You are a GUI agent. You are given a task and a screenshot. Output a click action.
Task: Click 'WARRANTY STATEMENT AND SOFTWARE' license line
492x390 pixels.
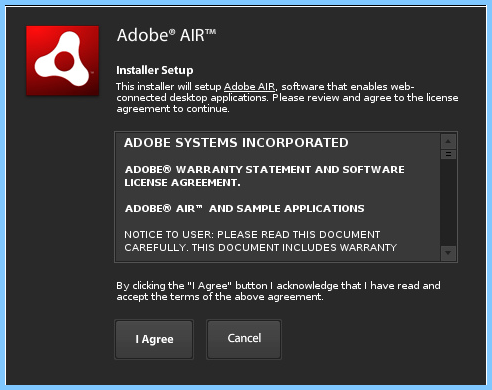point(265,170)
